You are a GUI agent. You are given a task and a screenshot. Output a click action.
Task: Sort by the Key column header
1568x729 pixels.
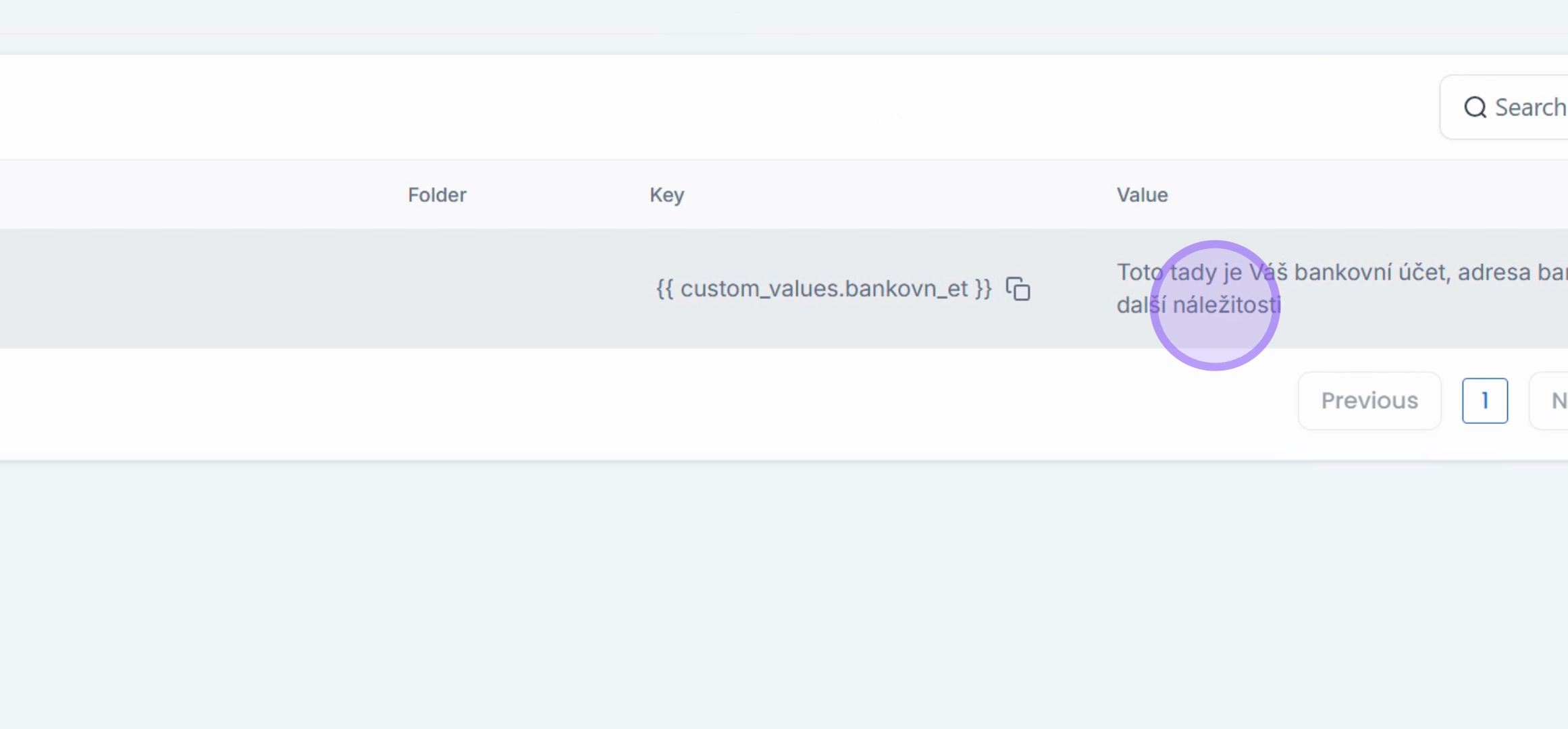point(667,195)
